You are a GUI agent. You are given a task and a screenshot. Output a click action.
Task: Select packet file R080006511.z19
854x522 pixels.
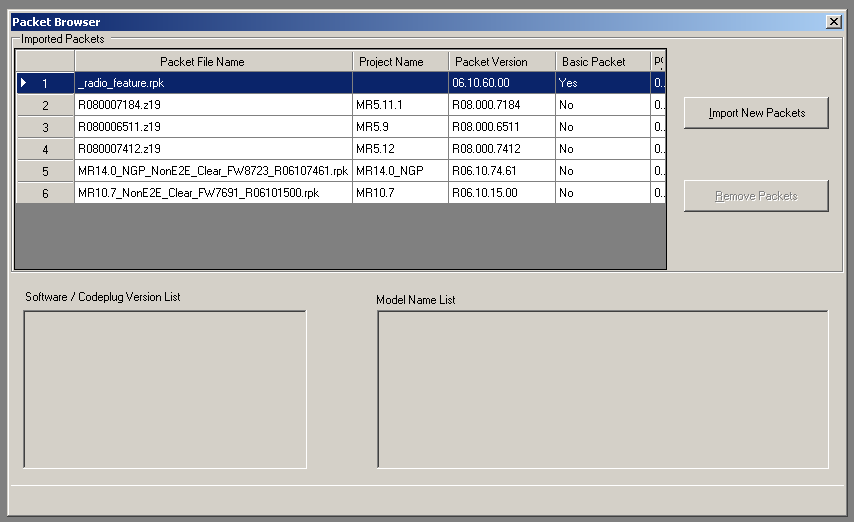213,127
